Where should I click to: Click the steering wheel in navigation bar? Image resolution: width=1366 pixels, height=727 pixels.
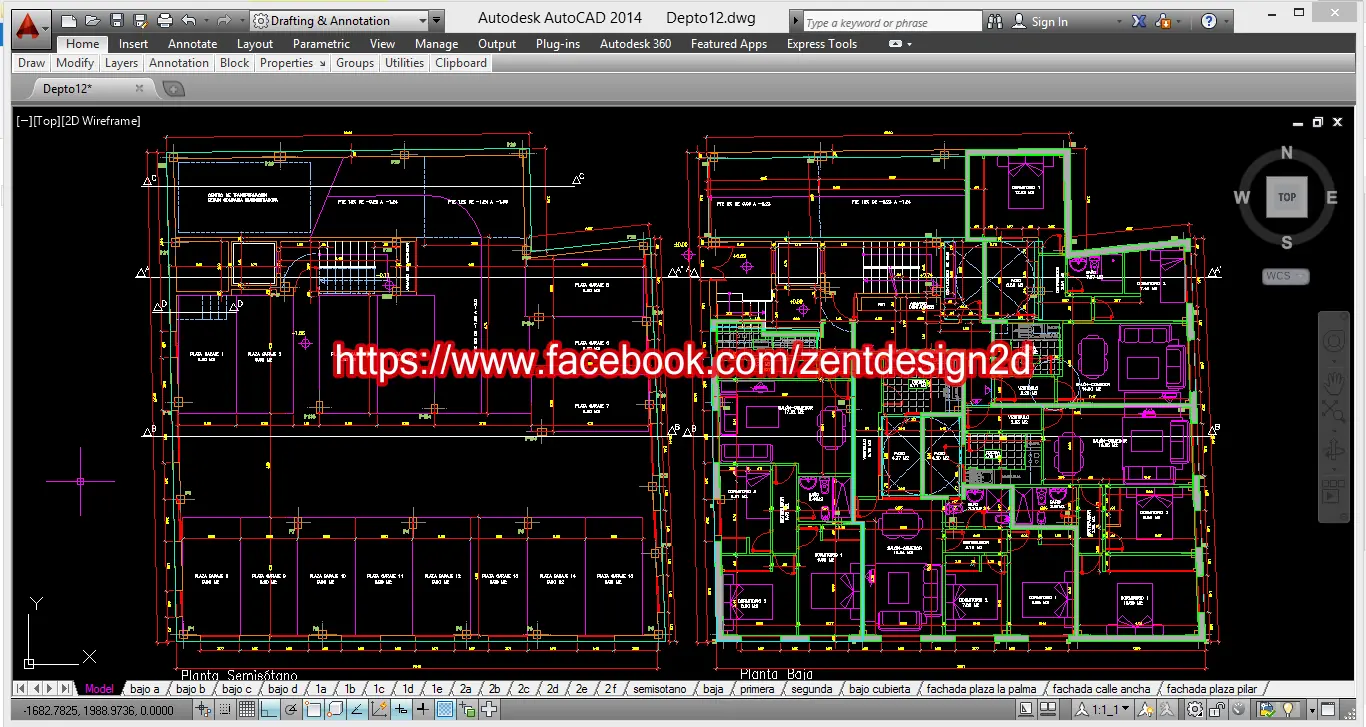point(1333,342)
